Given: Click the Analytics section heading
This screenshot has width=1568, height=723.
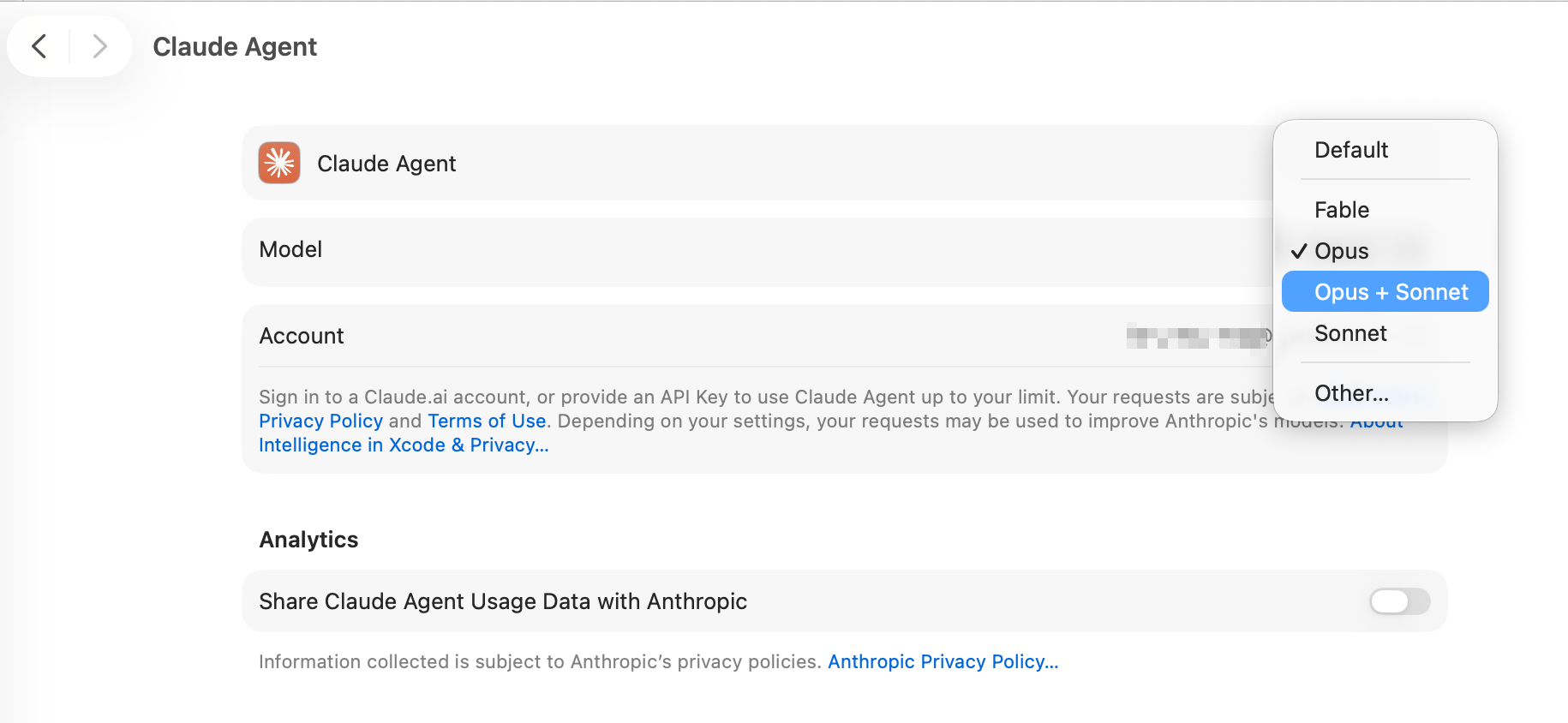Looking at the screenshot, I should 308,540.
